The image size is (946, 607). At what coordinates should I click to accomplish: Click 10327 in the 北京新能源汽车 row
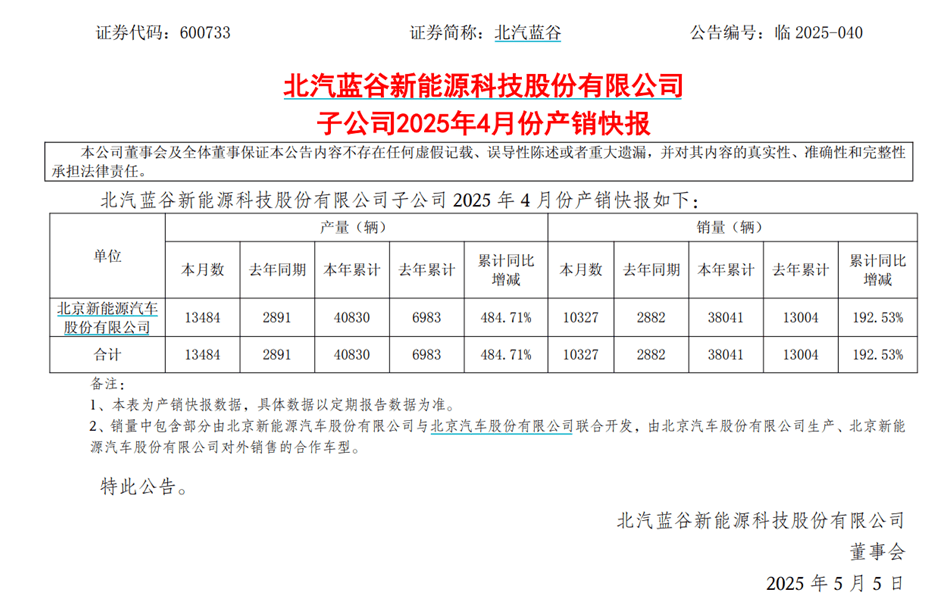[581, 318]
